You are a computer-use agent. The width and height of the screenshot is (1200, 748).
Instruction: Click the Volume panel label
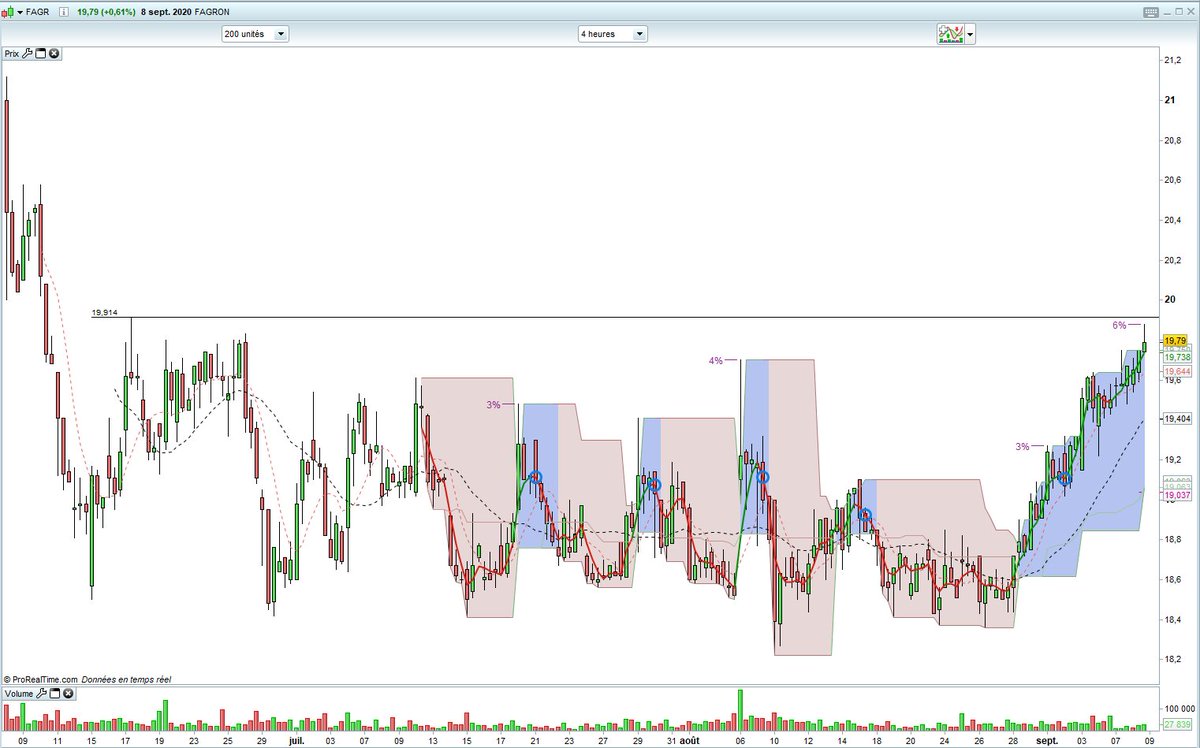[19, 693]
